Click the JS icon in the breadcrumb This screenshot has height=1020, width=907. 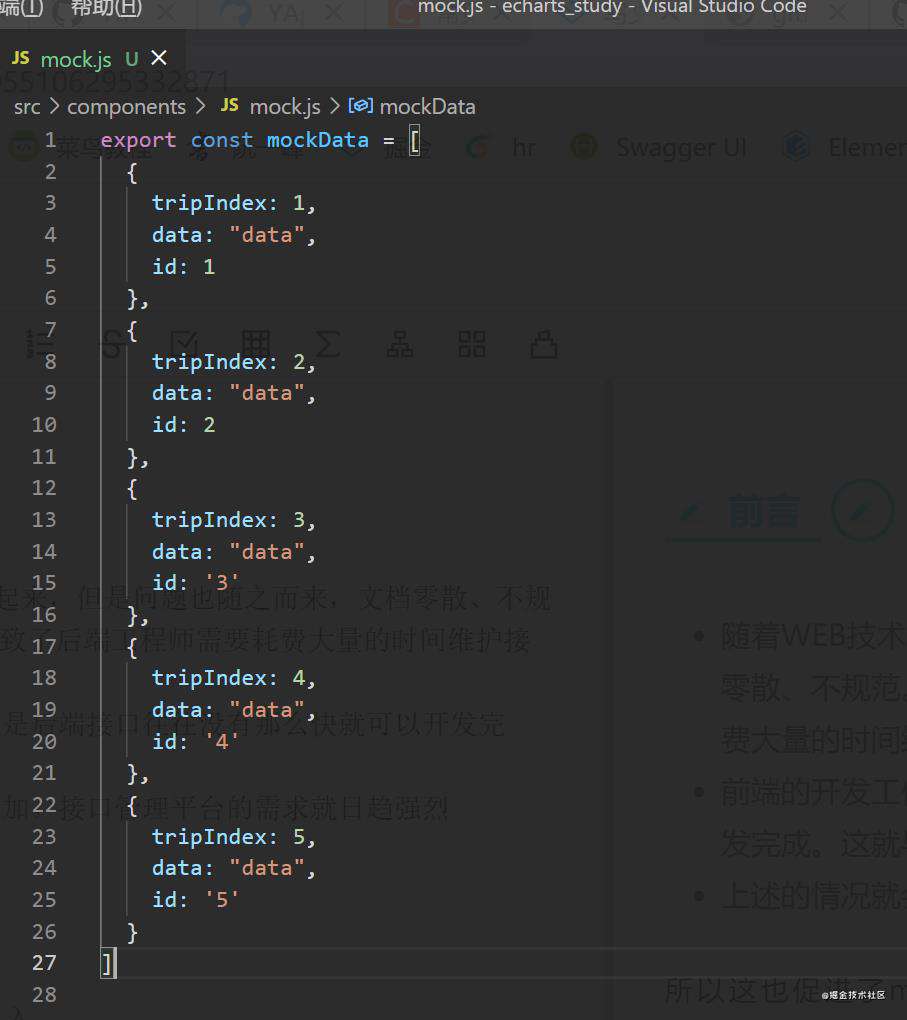[230, 105]
